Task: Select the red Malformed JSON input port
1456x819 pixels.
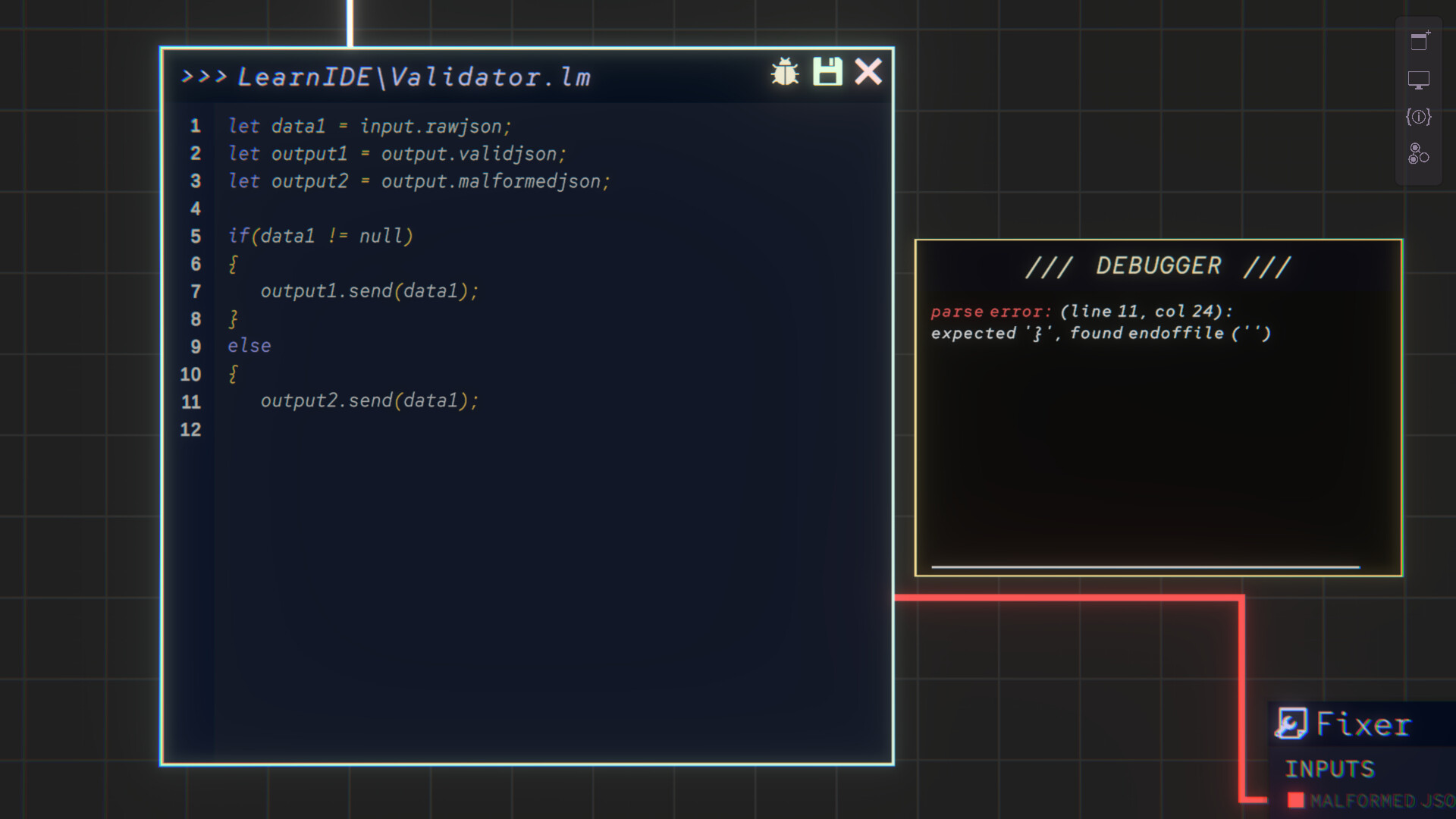Action: click(x=1296, y=800)
